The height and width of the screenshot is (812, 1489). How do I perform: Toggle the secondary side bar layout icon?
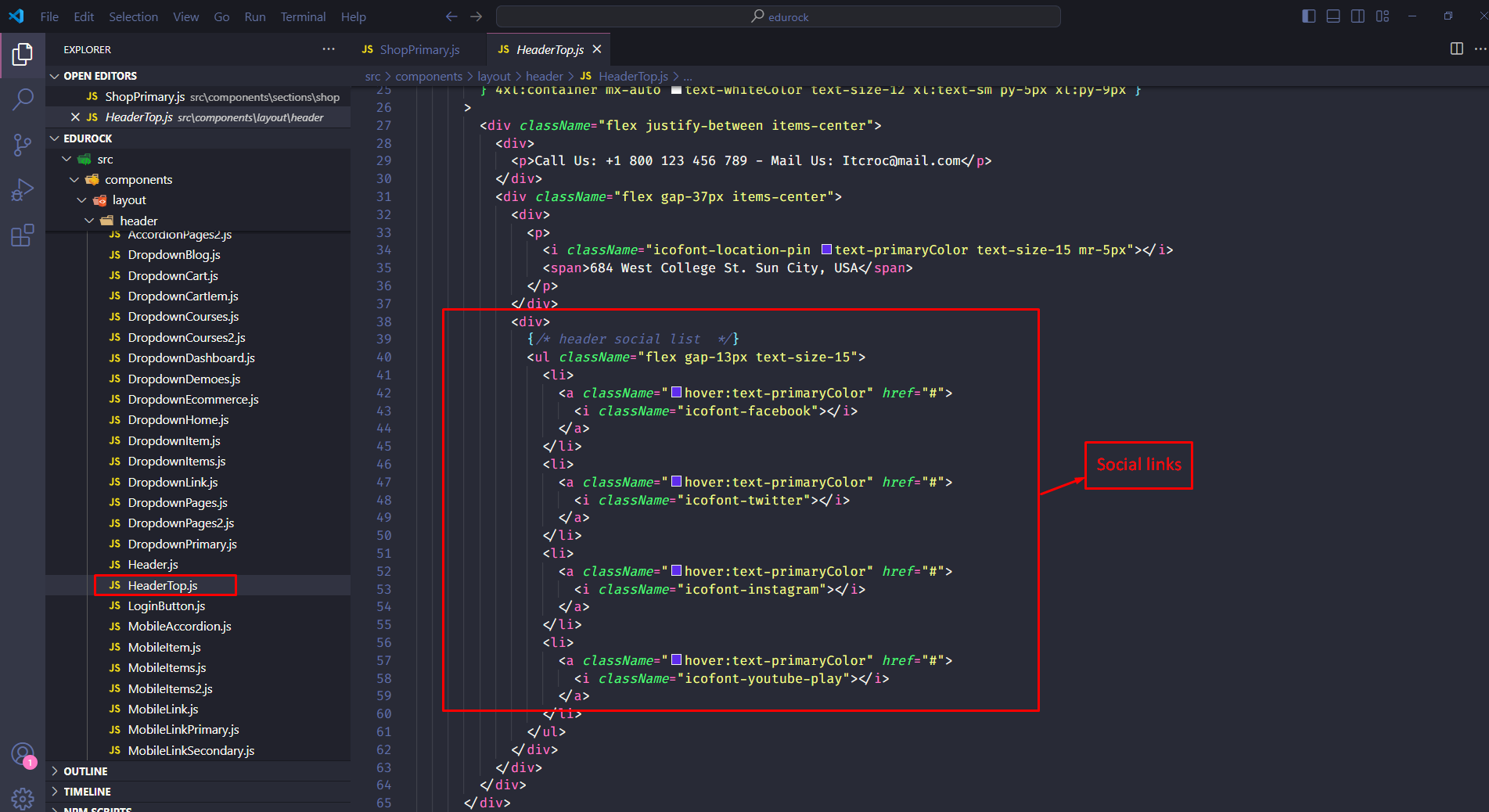click(x=1358, y=16)
